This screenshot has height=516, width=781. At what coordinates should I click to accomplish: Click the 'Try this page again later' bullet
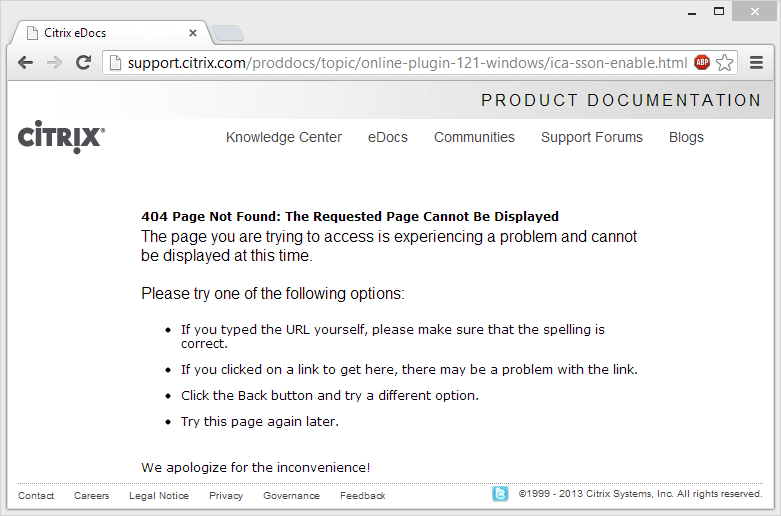click(x=260, y=421)
